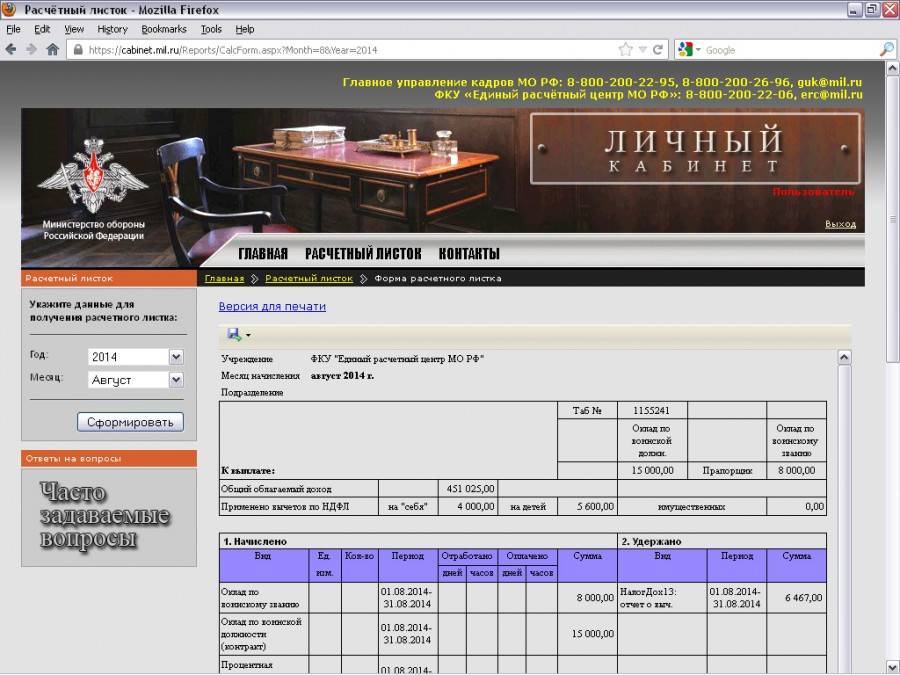Image resolution: width=900 pixels, height=675 pixels.
Task: Choose search engine via Google icon
Action: 685,50
